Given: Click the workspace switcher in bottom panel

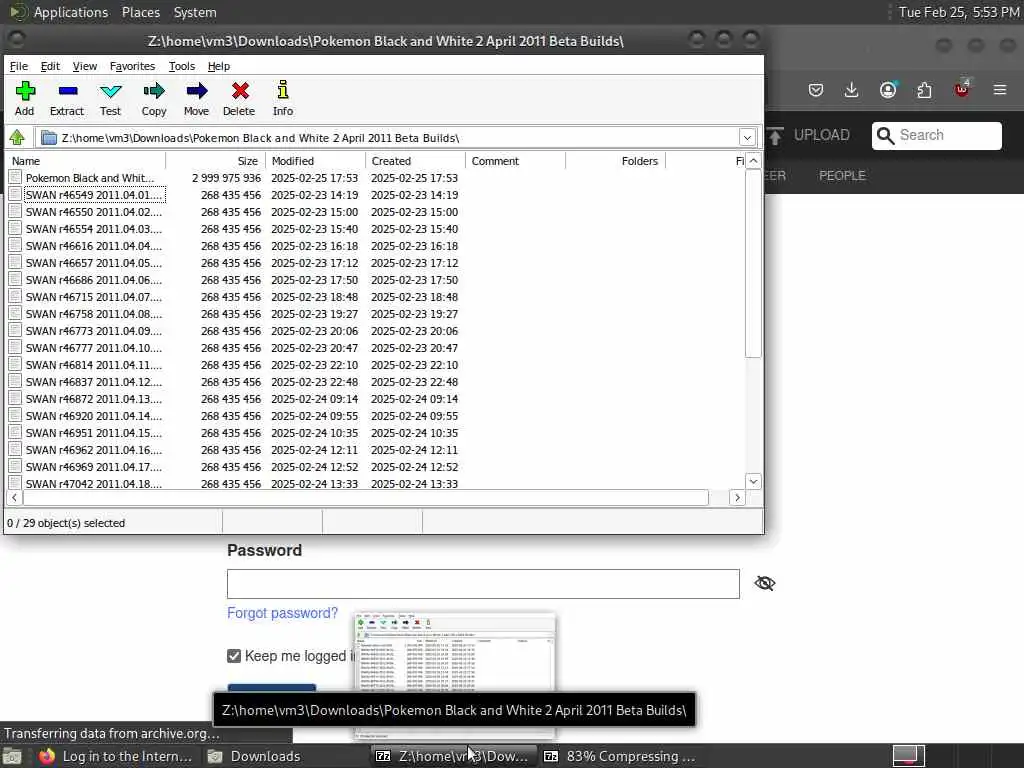Looking at the screenshot, I should pos(909,756).
